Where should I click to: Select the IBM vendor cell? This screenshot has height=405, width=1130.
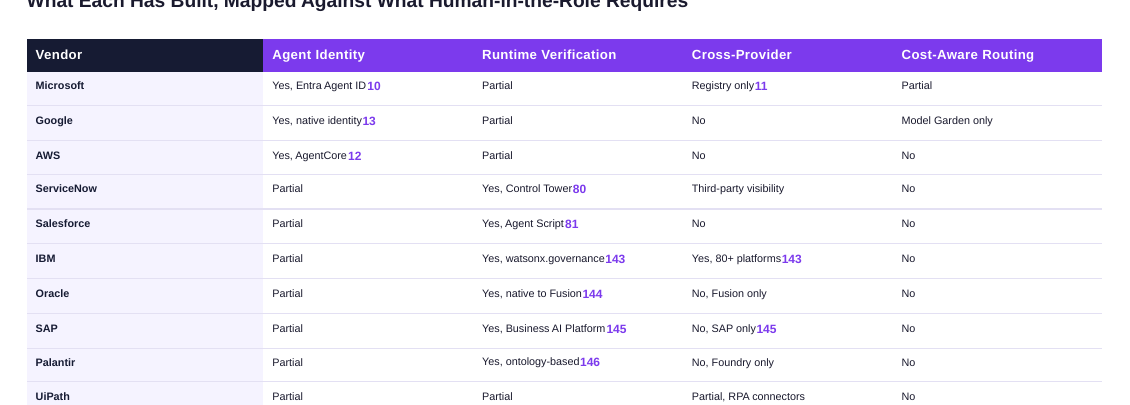(145, 261)
